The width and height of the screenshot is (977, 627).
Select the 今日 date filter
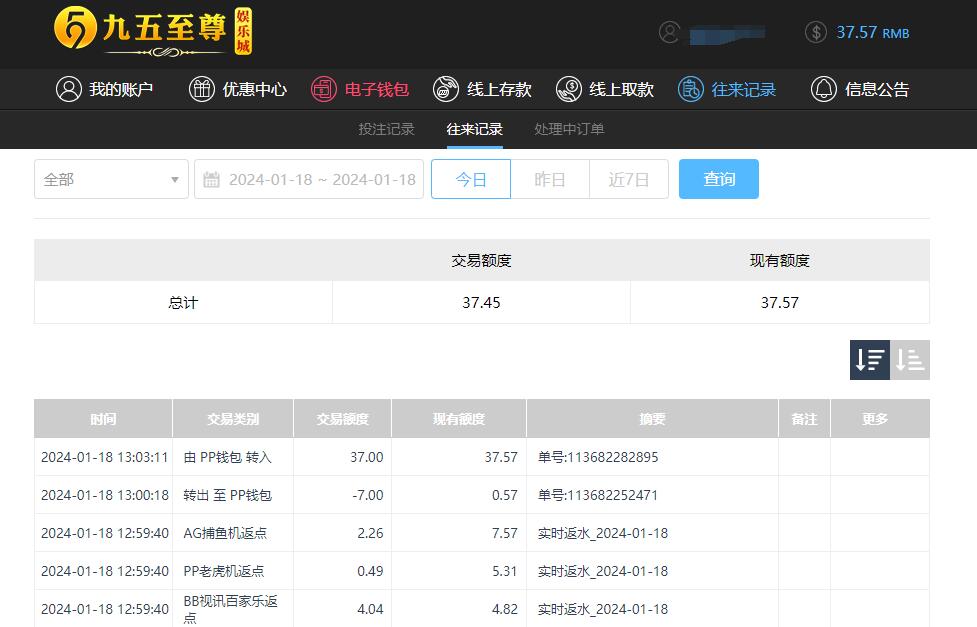point(471,179)
